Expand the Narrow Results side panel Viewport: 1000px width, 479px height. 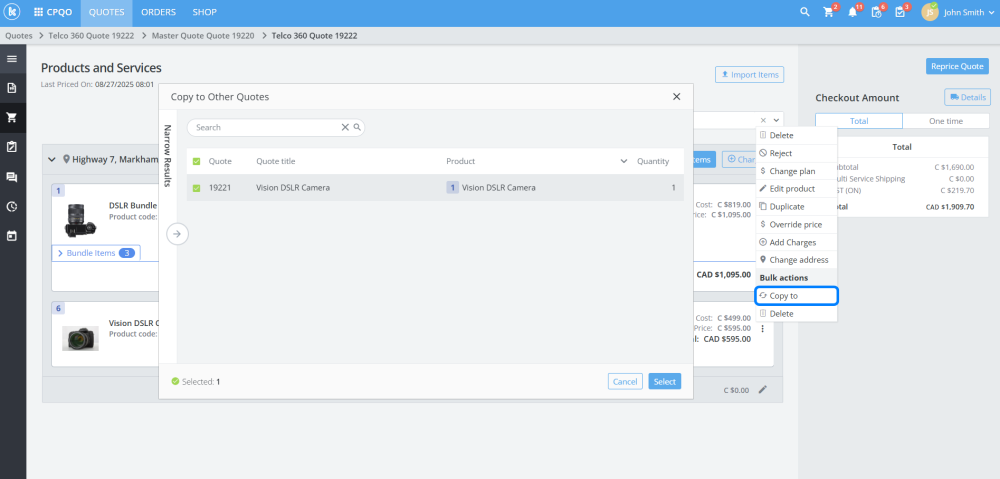coord(168,156)
